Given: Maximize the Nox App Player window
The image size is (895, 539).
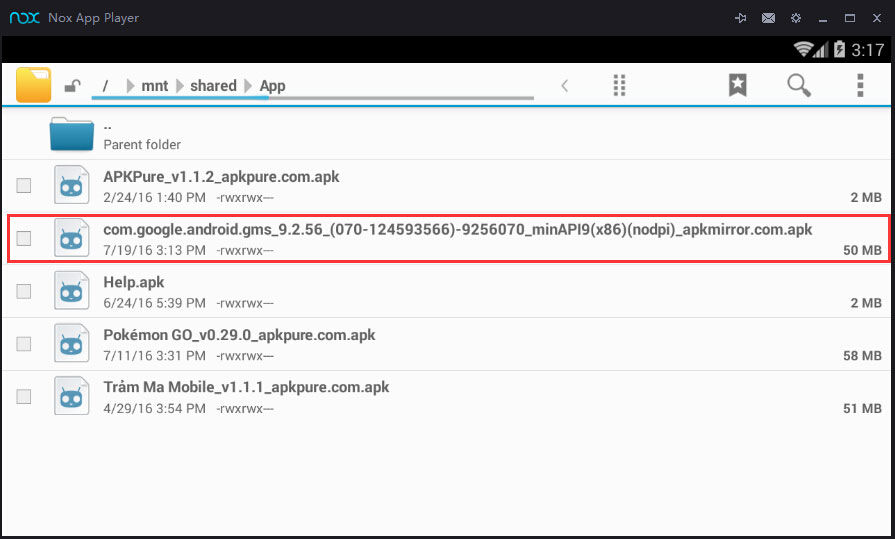Looking at the screenshot, I should (x=850, y=18).
